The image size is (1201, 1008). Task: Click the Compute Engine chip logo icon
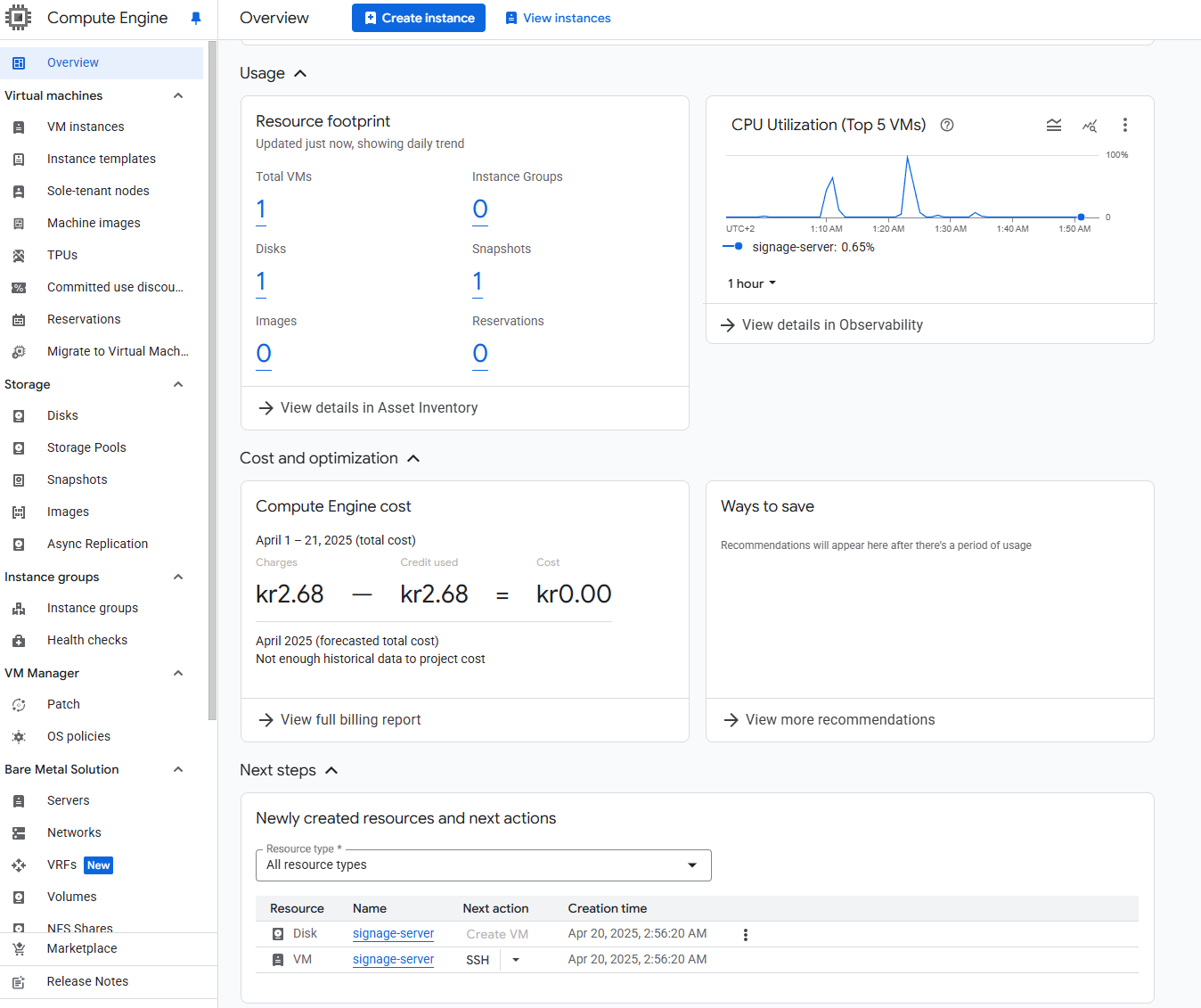[19, 18]
